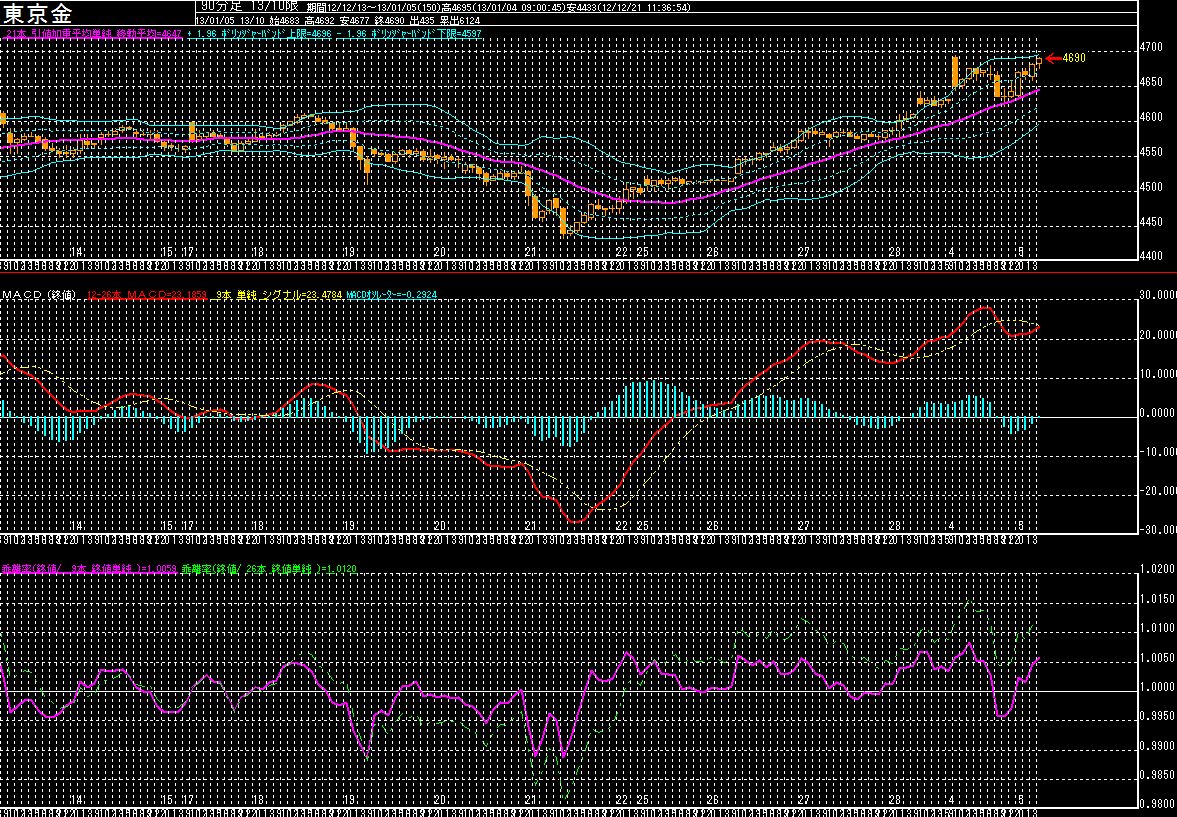Click the period low 安4433 with timestamp
Viewport: 1177px width, 817px height.
[x=629, y=7]
